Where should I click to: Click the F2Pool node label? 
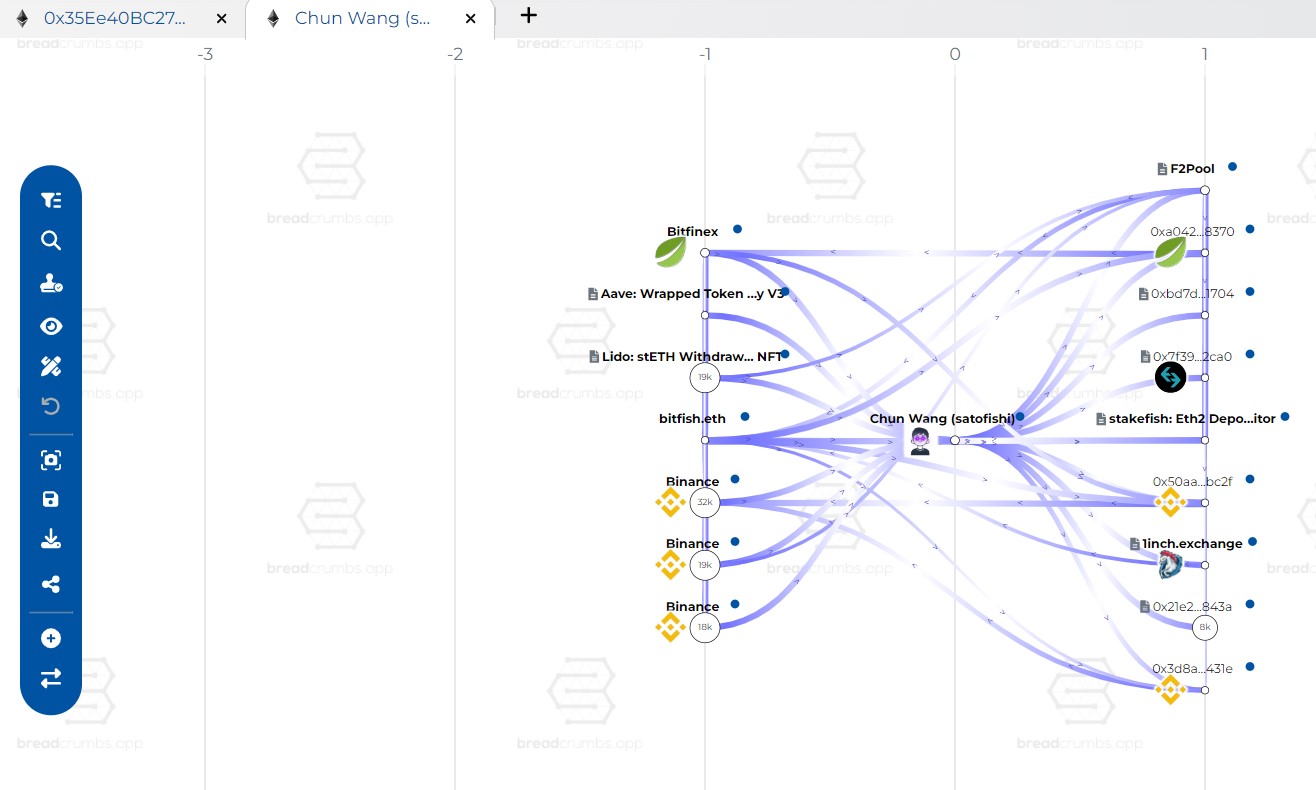pos(1192,169)
